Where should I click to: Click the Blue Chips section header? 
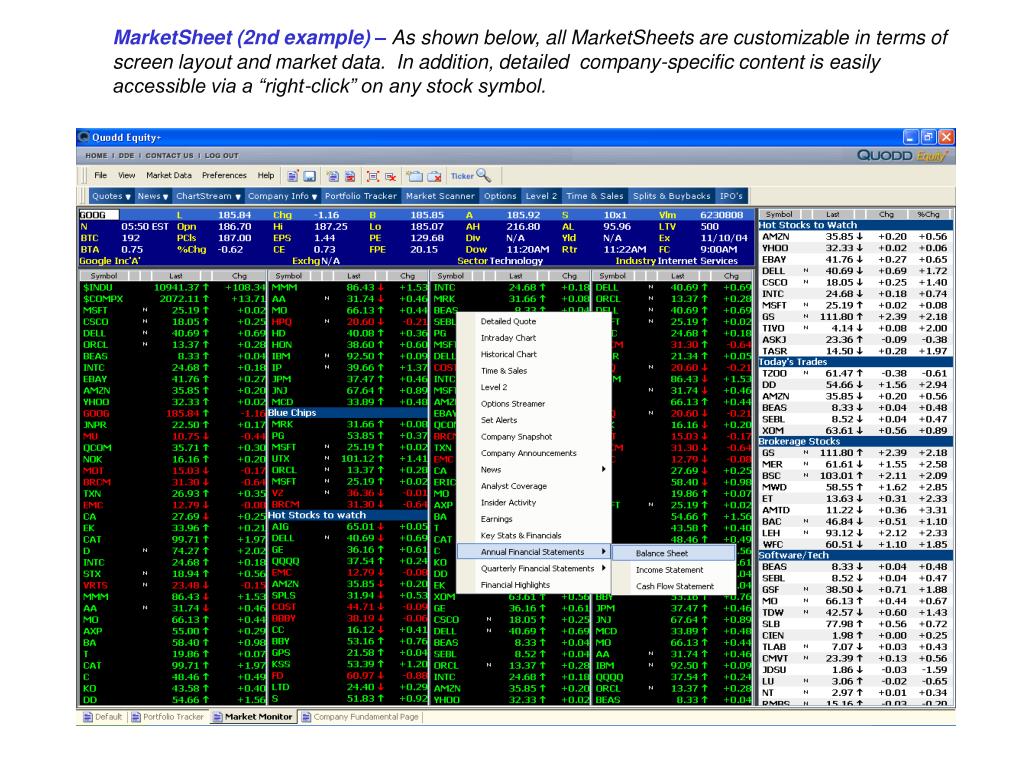(x=348, y=413)
